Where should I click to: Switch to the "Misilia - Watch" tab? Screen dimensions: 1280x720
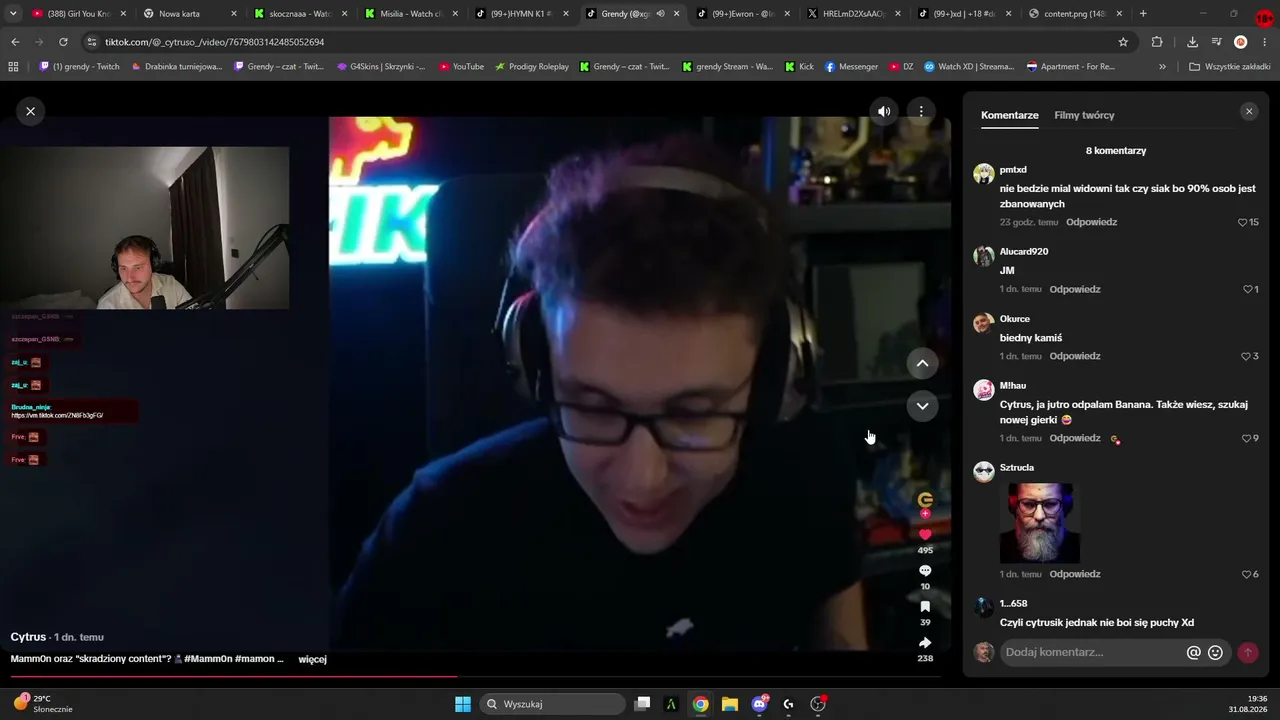tap(409, 14)
